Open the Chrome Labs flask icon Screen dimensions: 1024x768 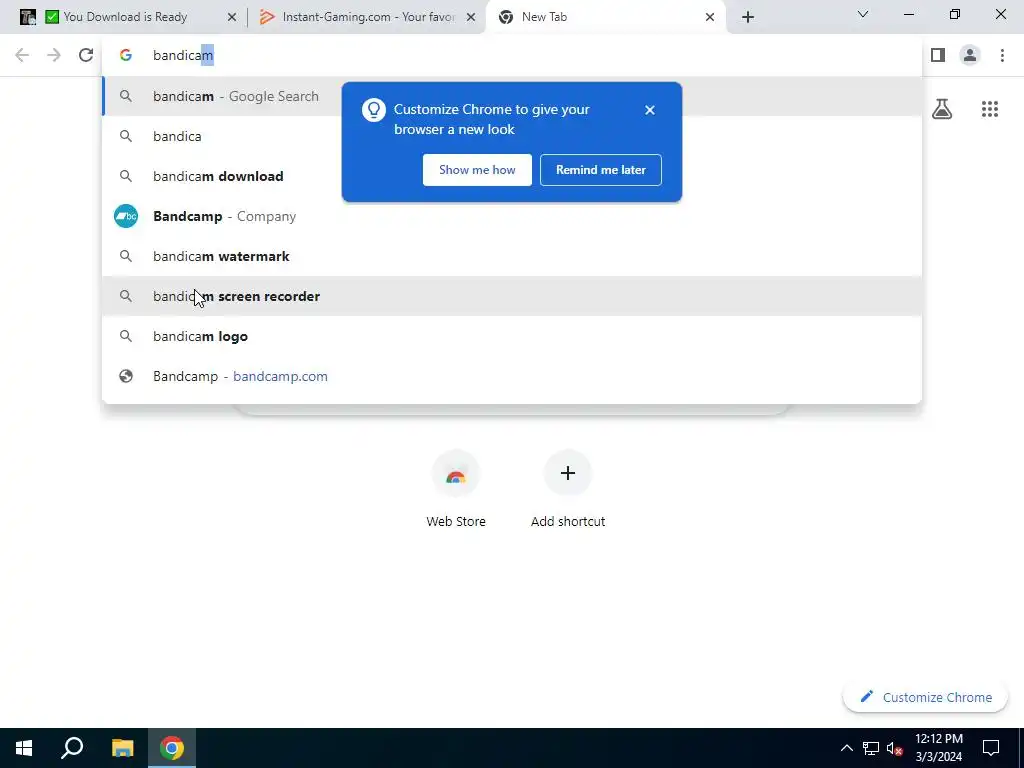942,109
